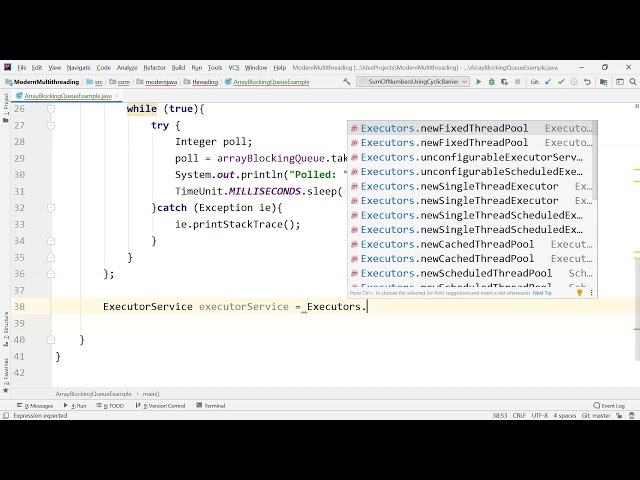Image resolution: width=640 pixels, height=480 pixels.
Task: Select first Executors.newSingleThreadExecutor suggestion
Action: coord(471,186)
